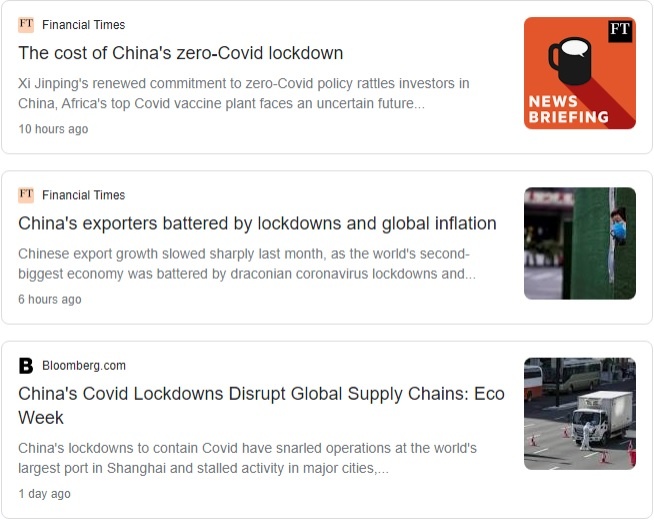Click the '6 hours ago' timestamp

pyautogui.click(x=50, y=299)
